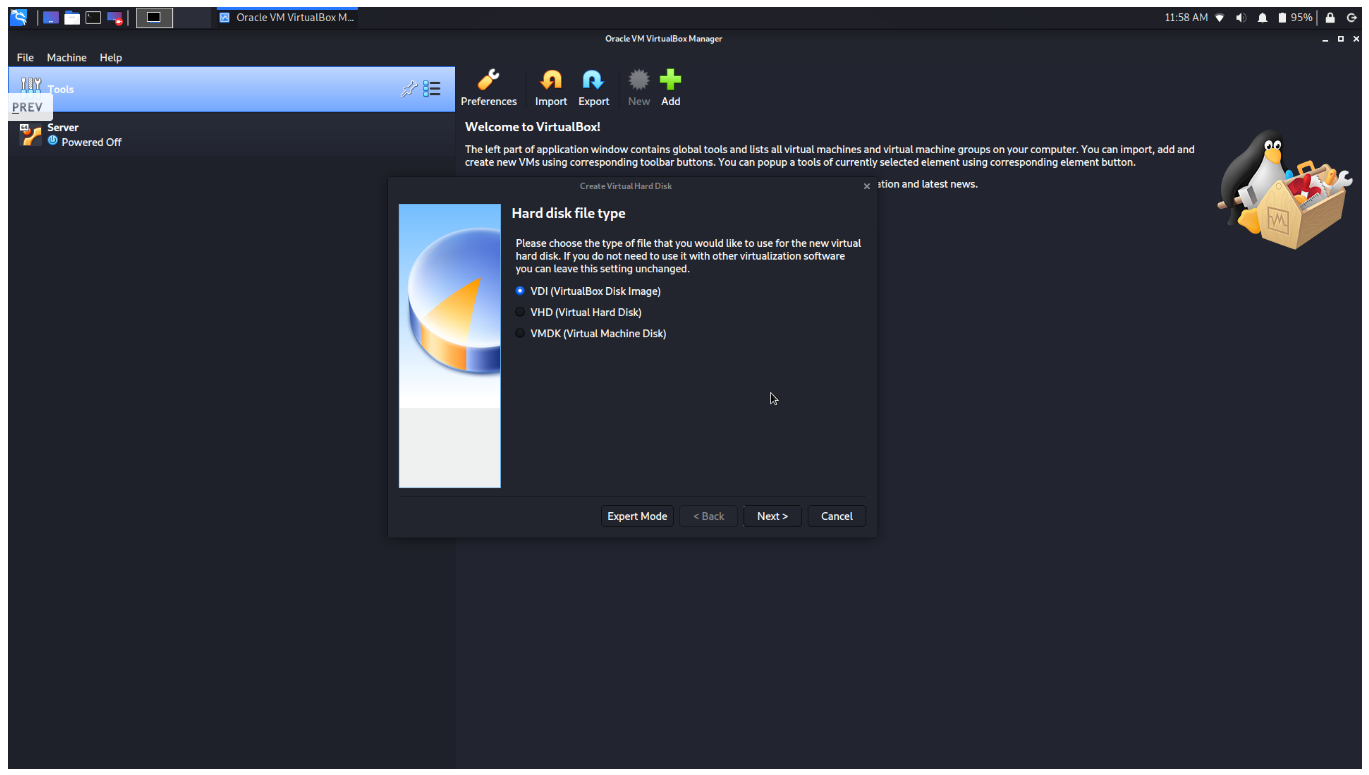Open the notifications bell icon
The width and height of the screenshot is (1369, 775).
coord(1262,18)
